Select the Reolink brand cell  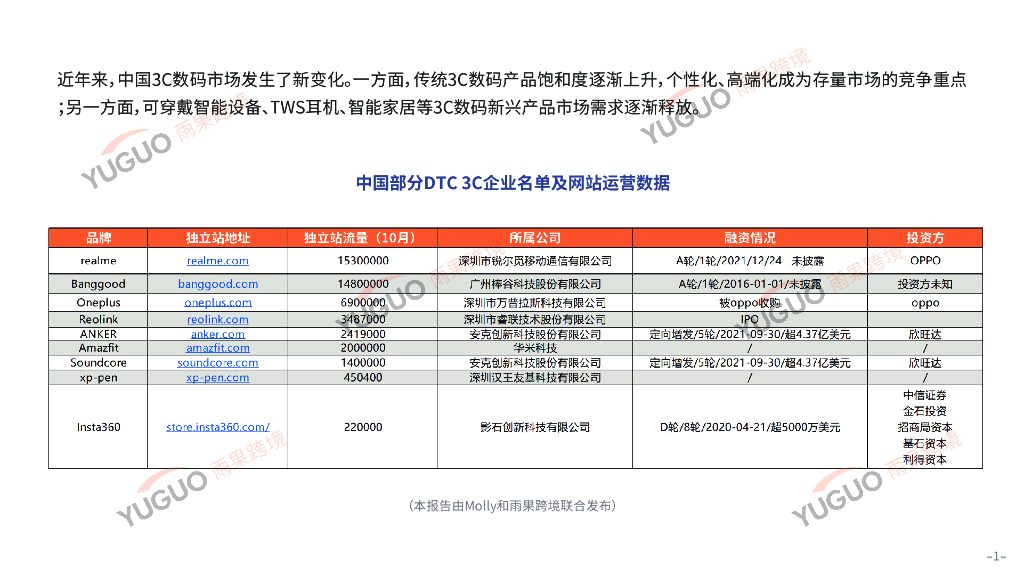point(98,319)
